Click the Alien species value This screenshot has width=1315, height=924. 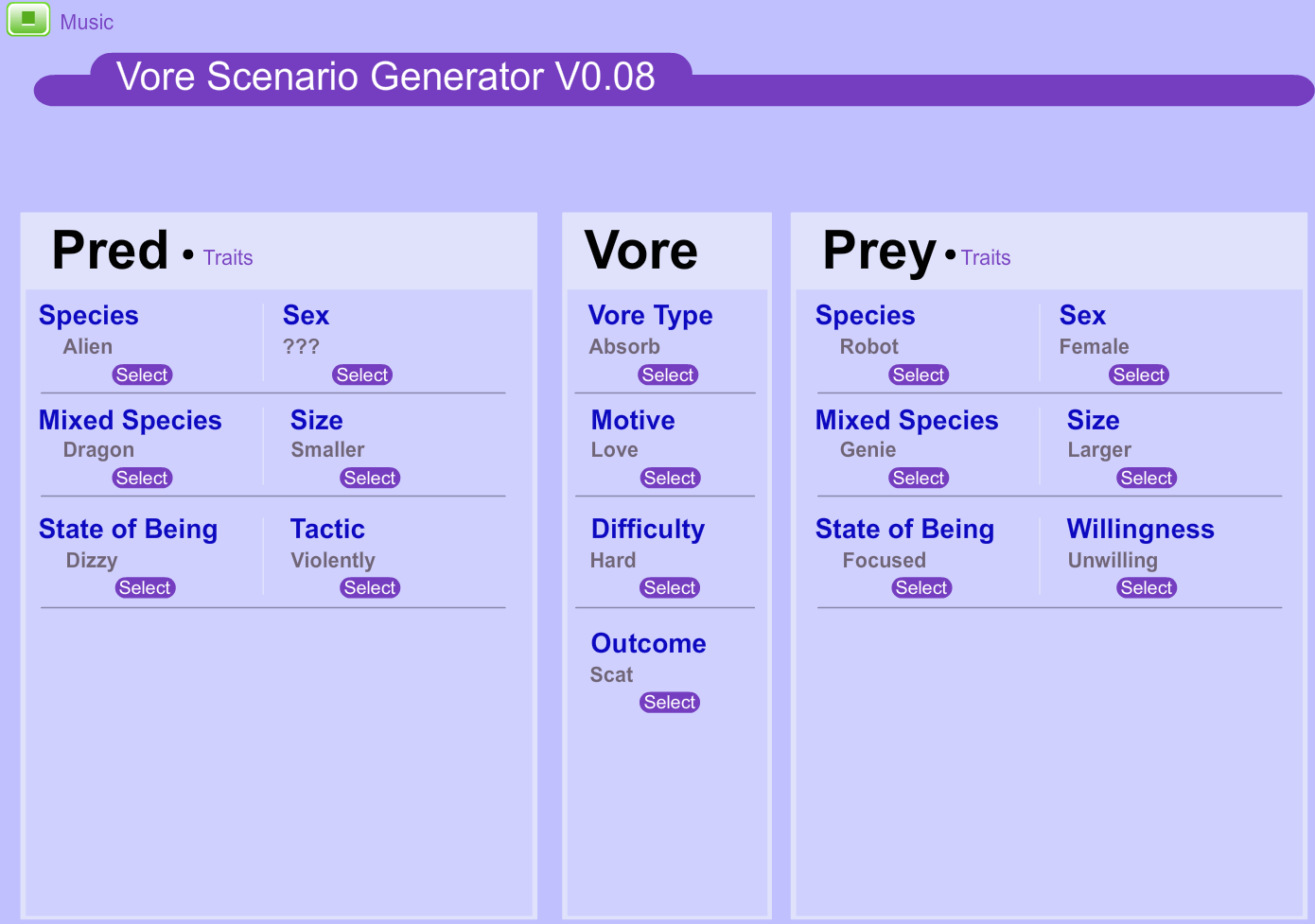pyautogui.click(x=88, y=346)
